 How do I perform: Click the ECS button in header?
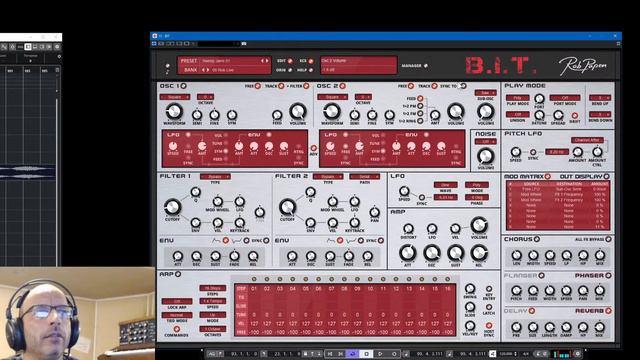311,61
